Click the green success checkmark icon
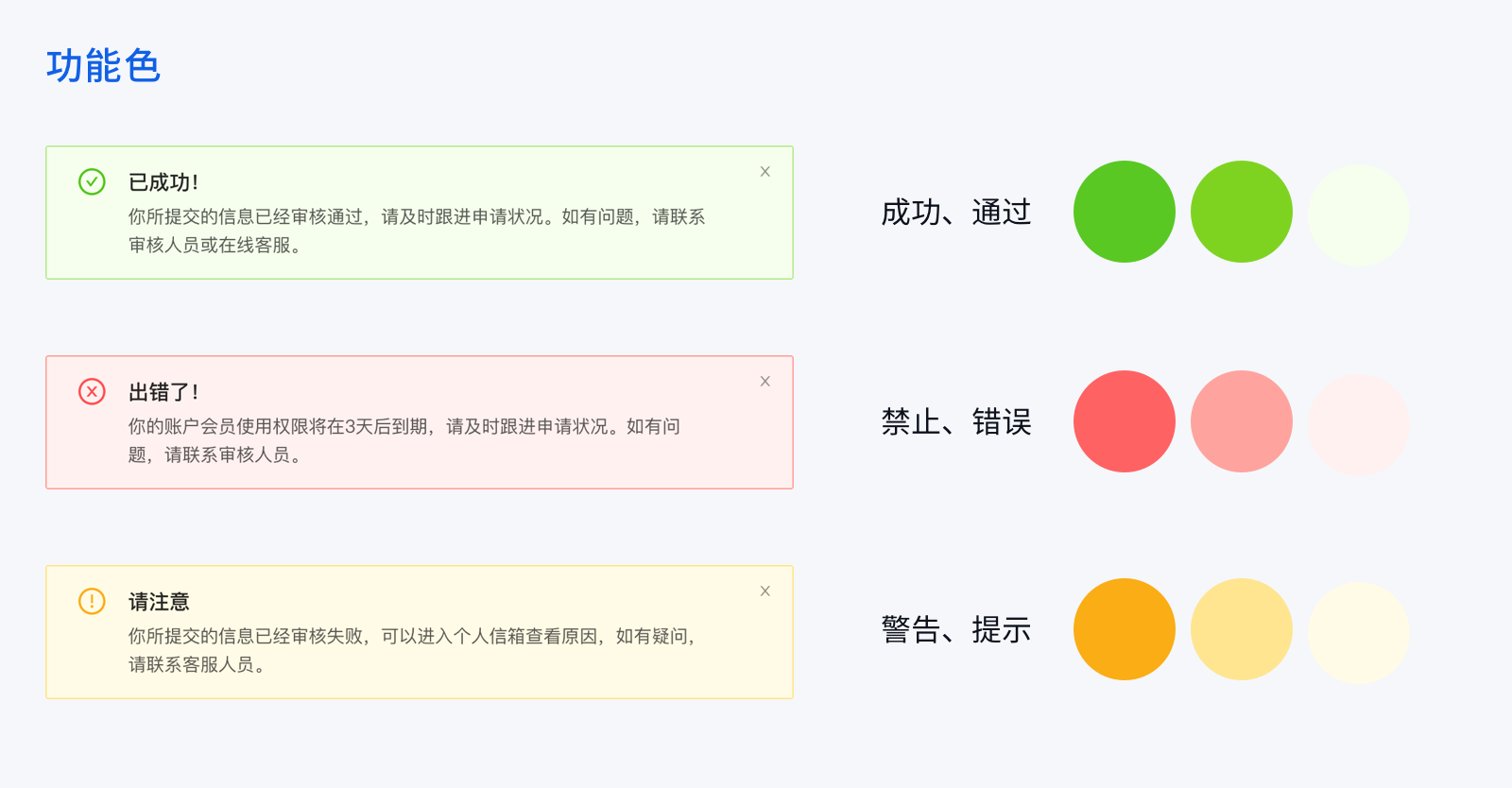 (x=92, y=181)
